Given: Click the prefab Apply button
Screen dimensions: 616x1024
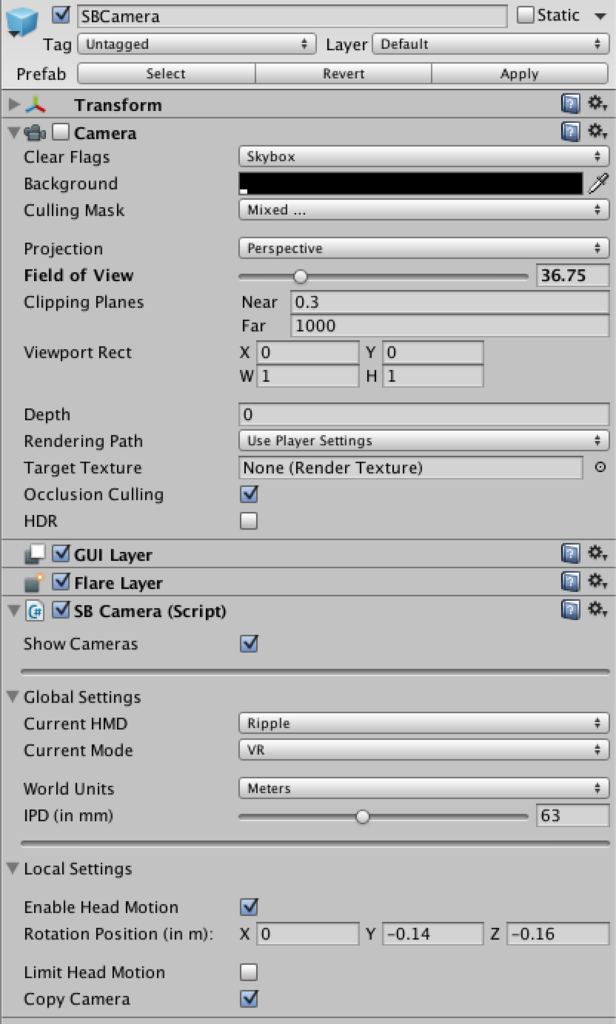Looking at the screenshot, I should click(520, 74).
